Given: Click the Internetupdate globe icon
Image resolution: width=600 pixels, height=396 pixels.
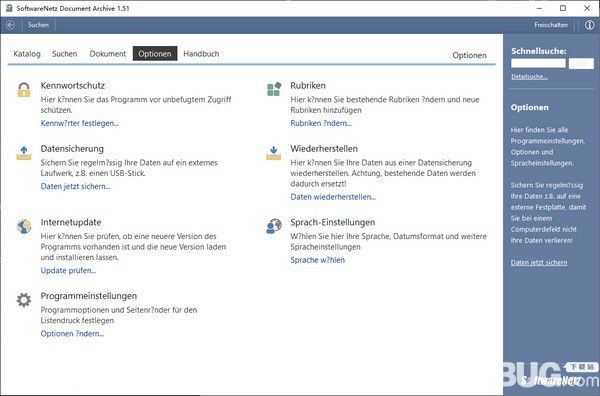Looking at the screenshot, I should [x=24, y=227].
